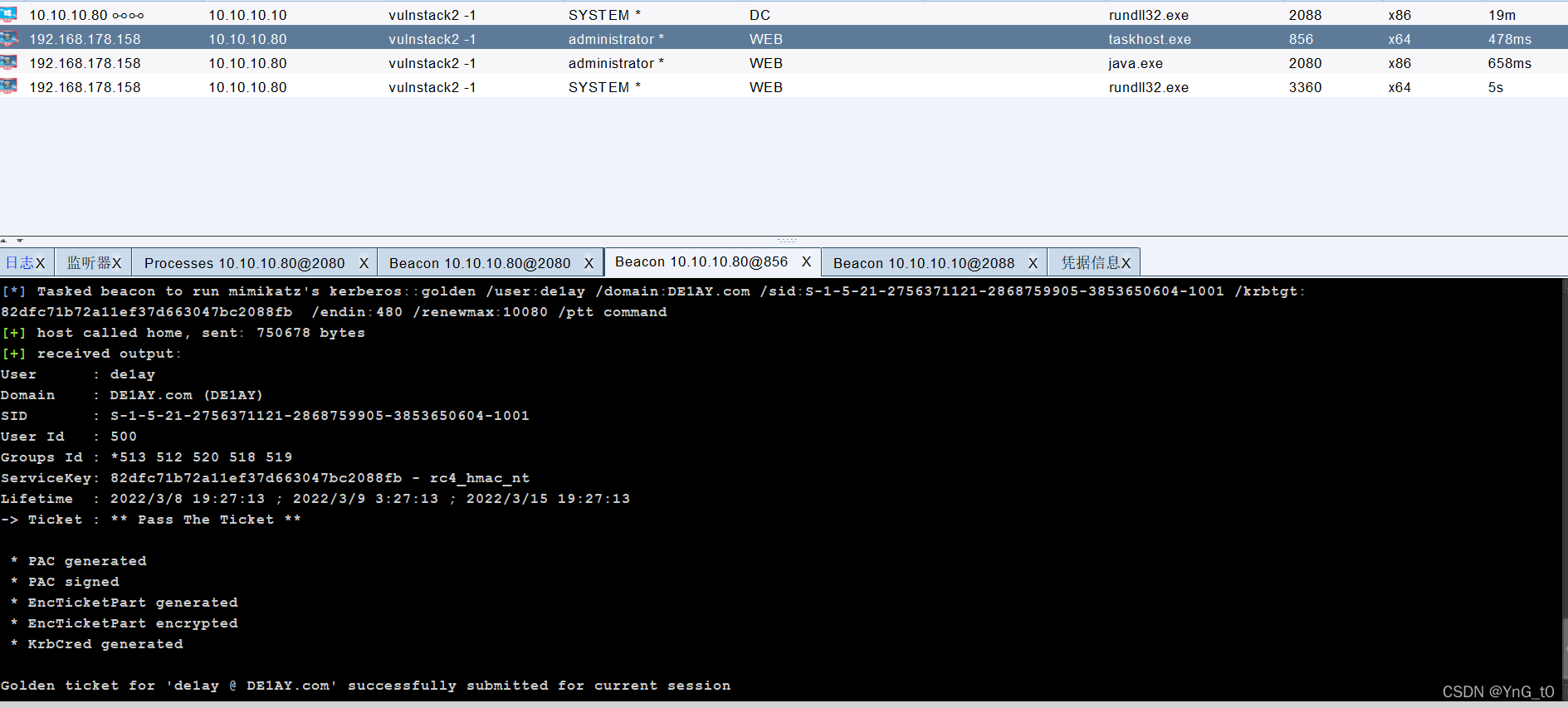Screen dimensions: 1568x708
Task: Click the 'host called home' output line
Action: [183, 333]
